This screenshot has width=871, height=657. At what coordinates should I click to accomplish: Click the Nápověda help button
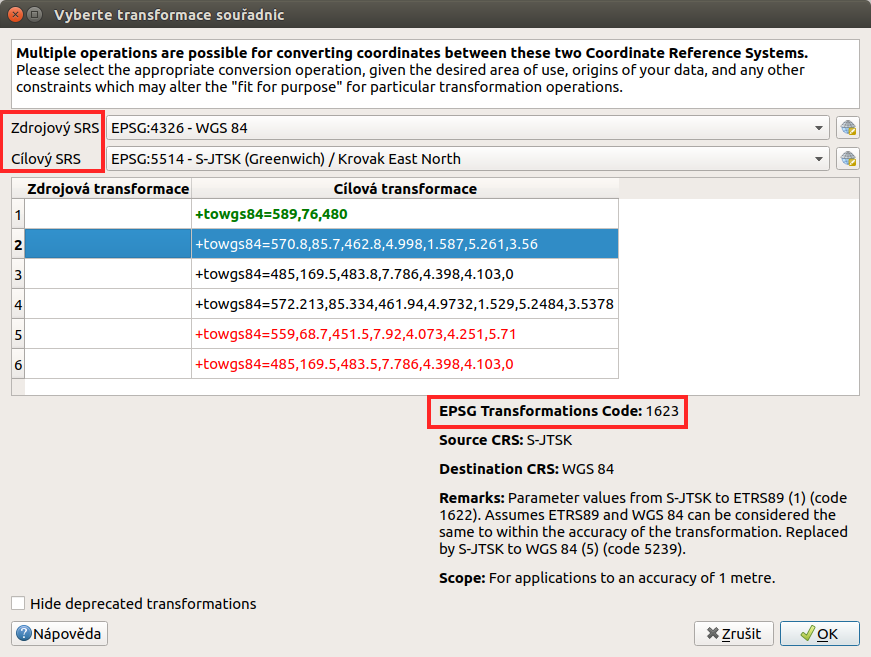tap(59, 634)
